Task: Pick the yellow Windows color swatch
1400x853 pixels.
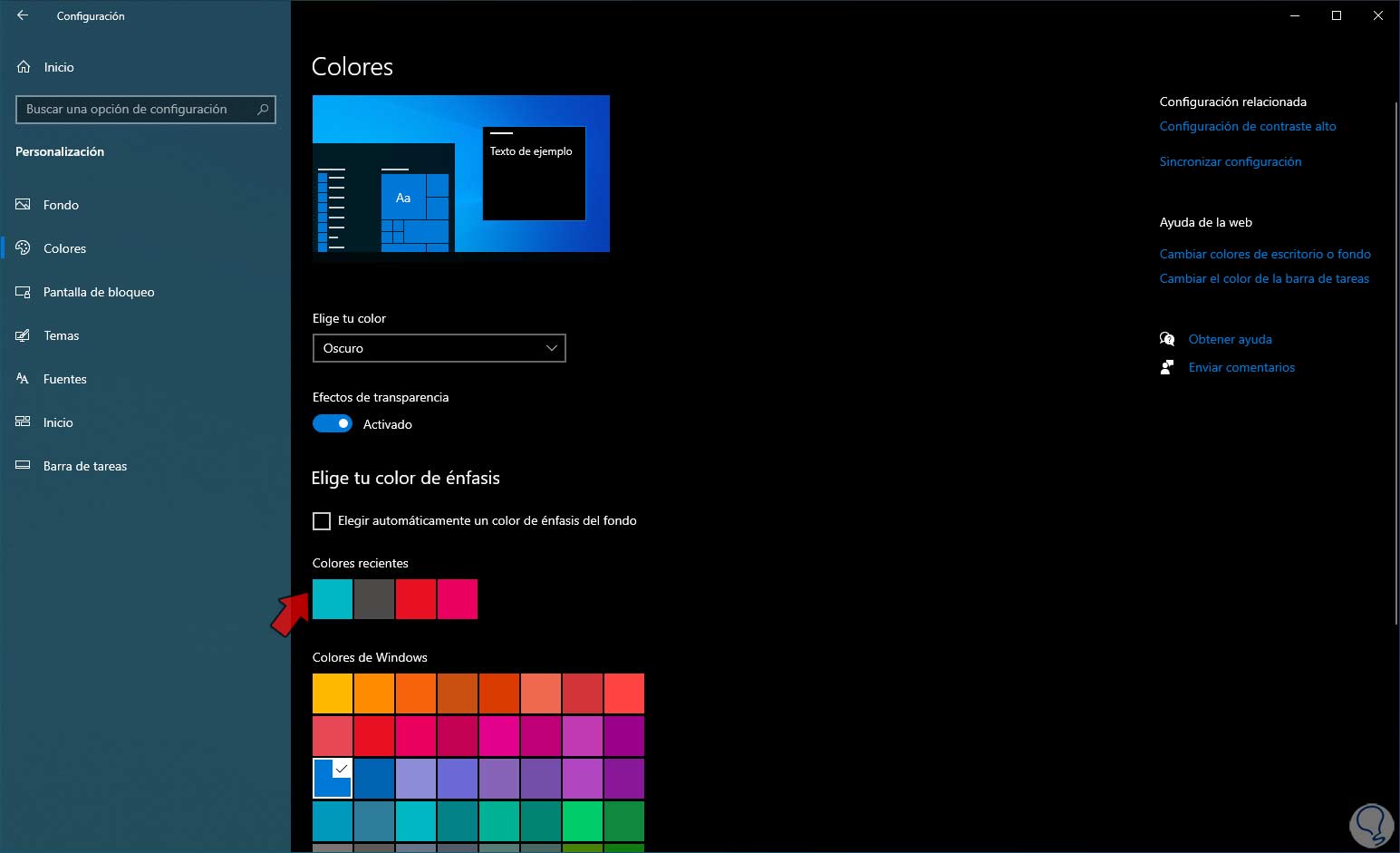Action: coord(333,693)
